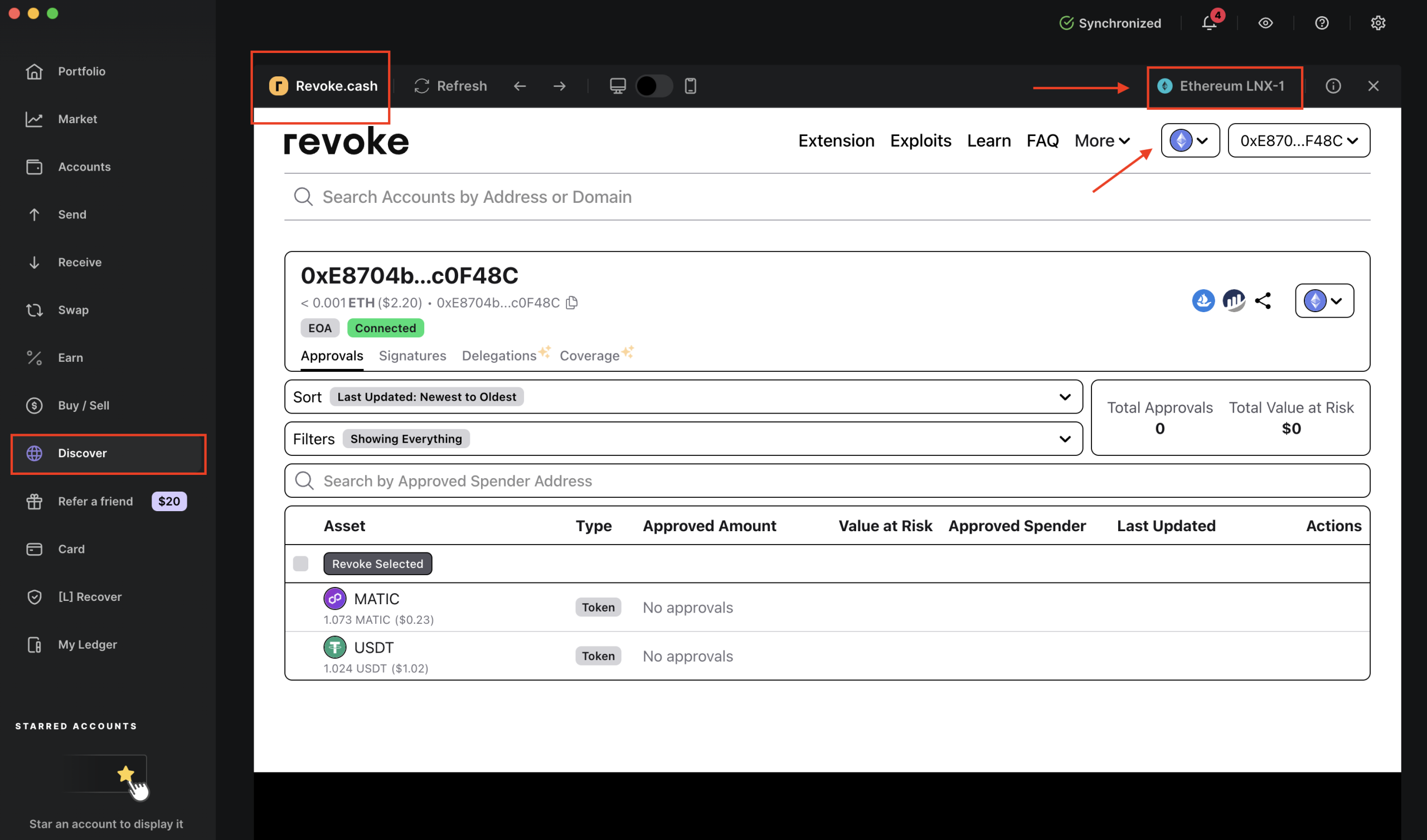
Task: Click the Ethereum LNX-1 account selector
Action: pyautogui.click(x=1224, y=86)
